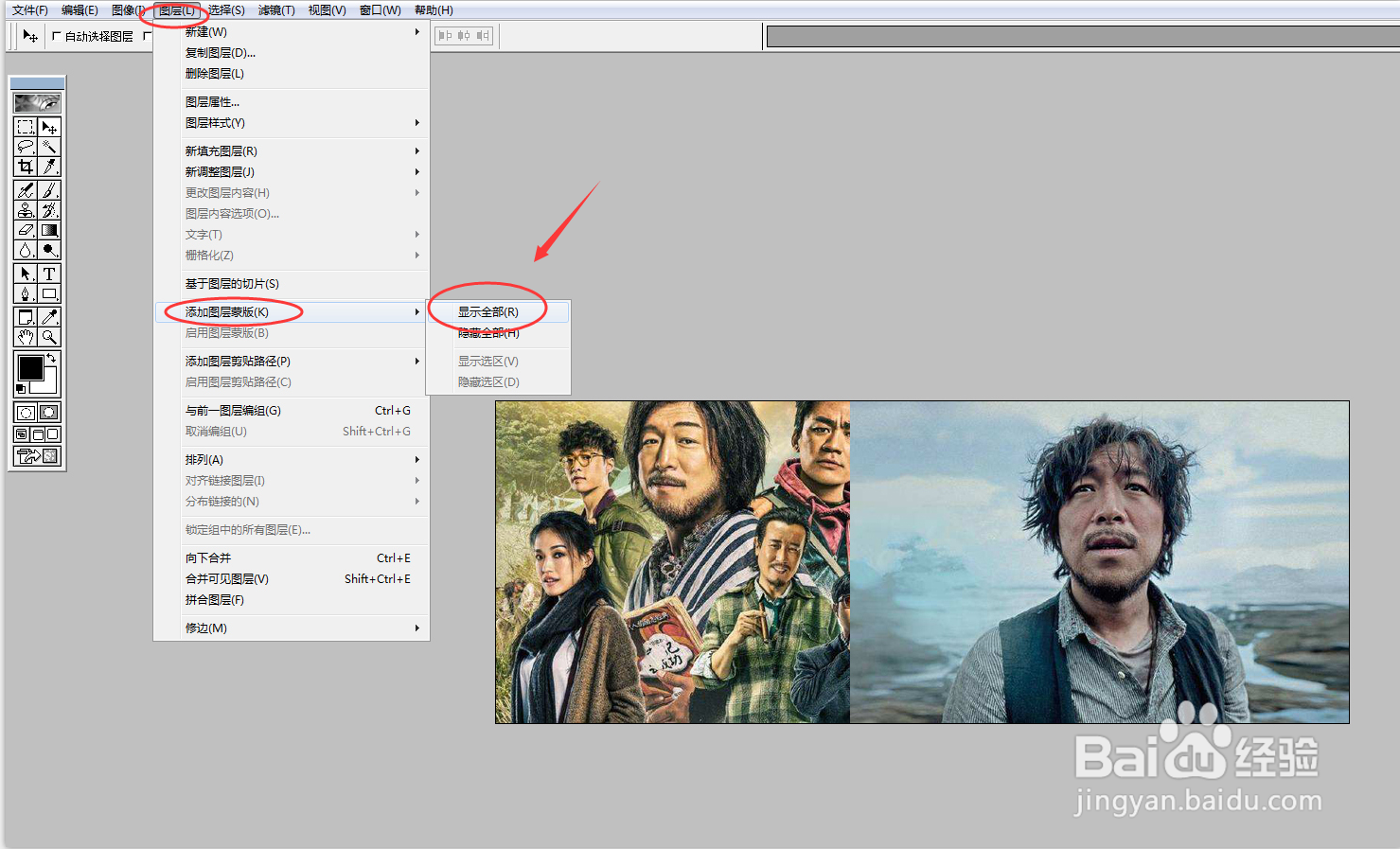This screenshot has height=849, width=1400.
Task: Expand the 新建(W) submenu arrow
Action: coord(416,32)
